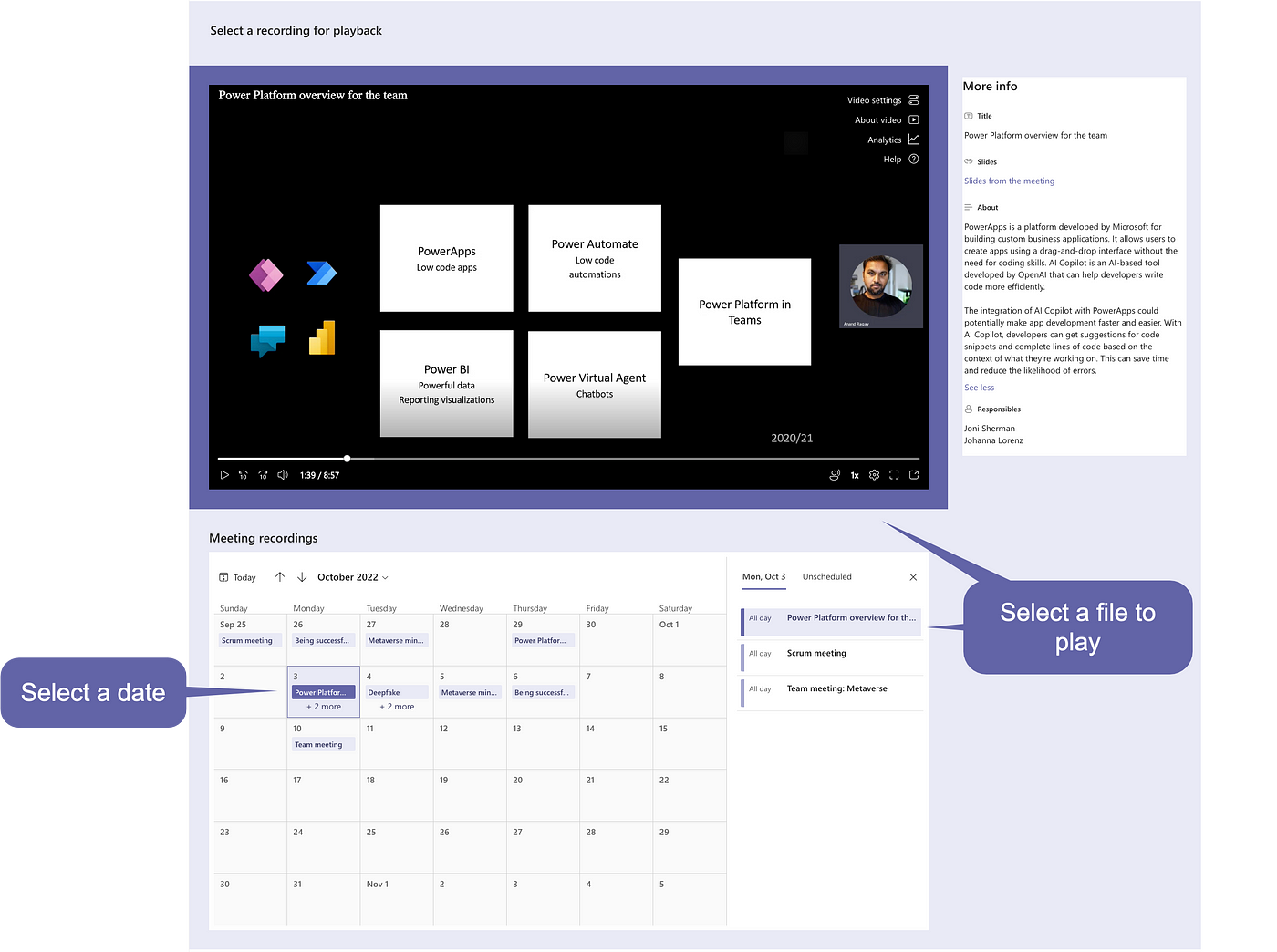Viewport: 1277px width, 952px height.
Task: Open About video icon
Action: 914,120
